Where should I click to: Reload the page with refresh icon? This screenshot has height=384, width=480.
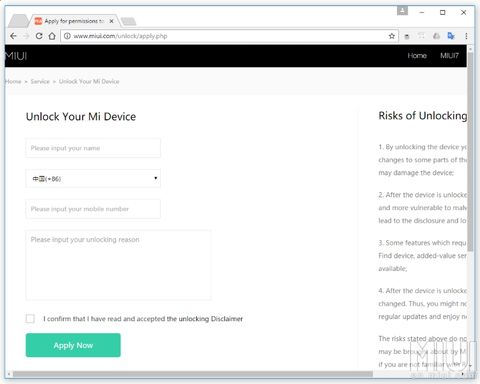[x=39, y=36]
